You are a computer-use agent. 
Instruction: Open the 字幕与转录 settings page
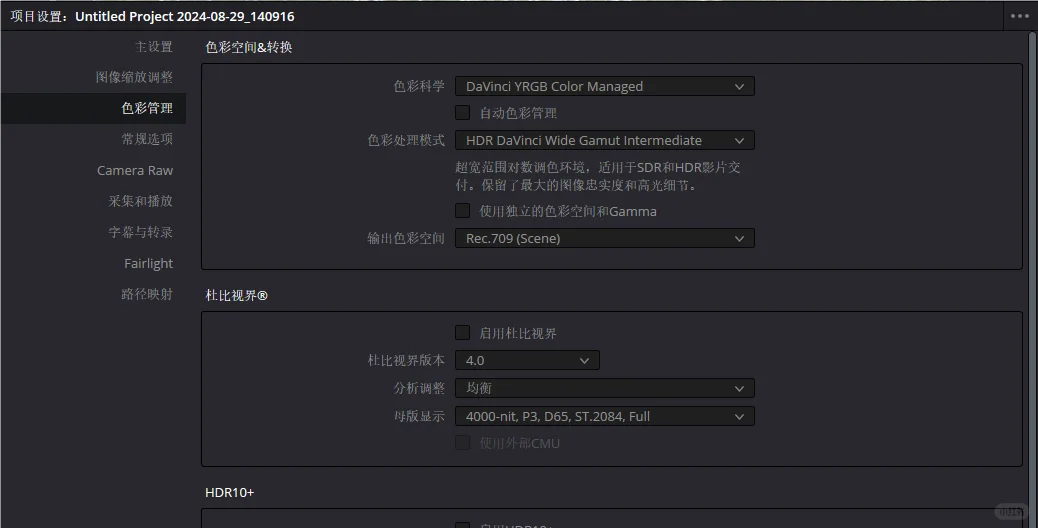point(140,232)
